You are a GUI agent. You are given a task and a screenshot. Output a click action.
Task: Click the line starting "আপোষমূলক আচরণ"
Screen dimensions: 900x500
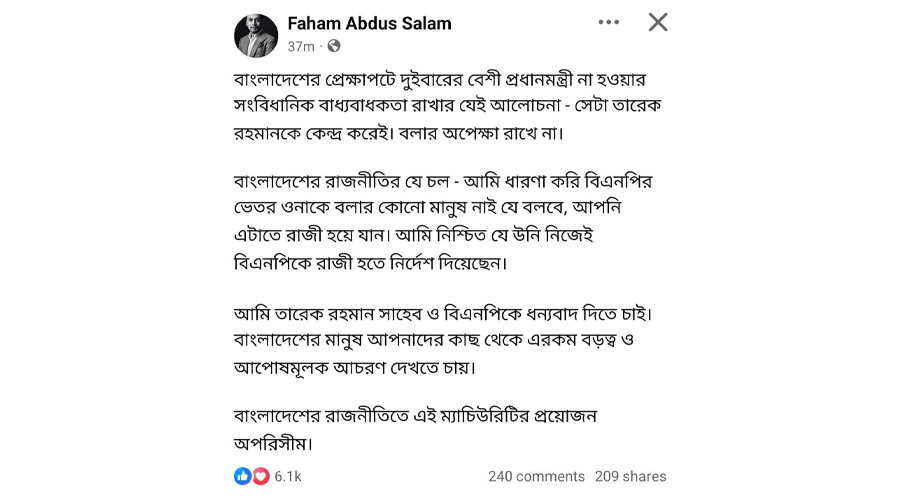click(x=353, y=367)
